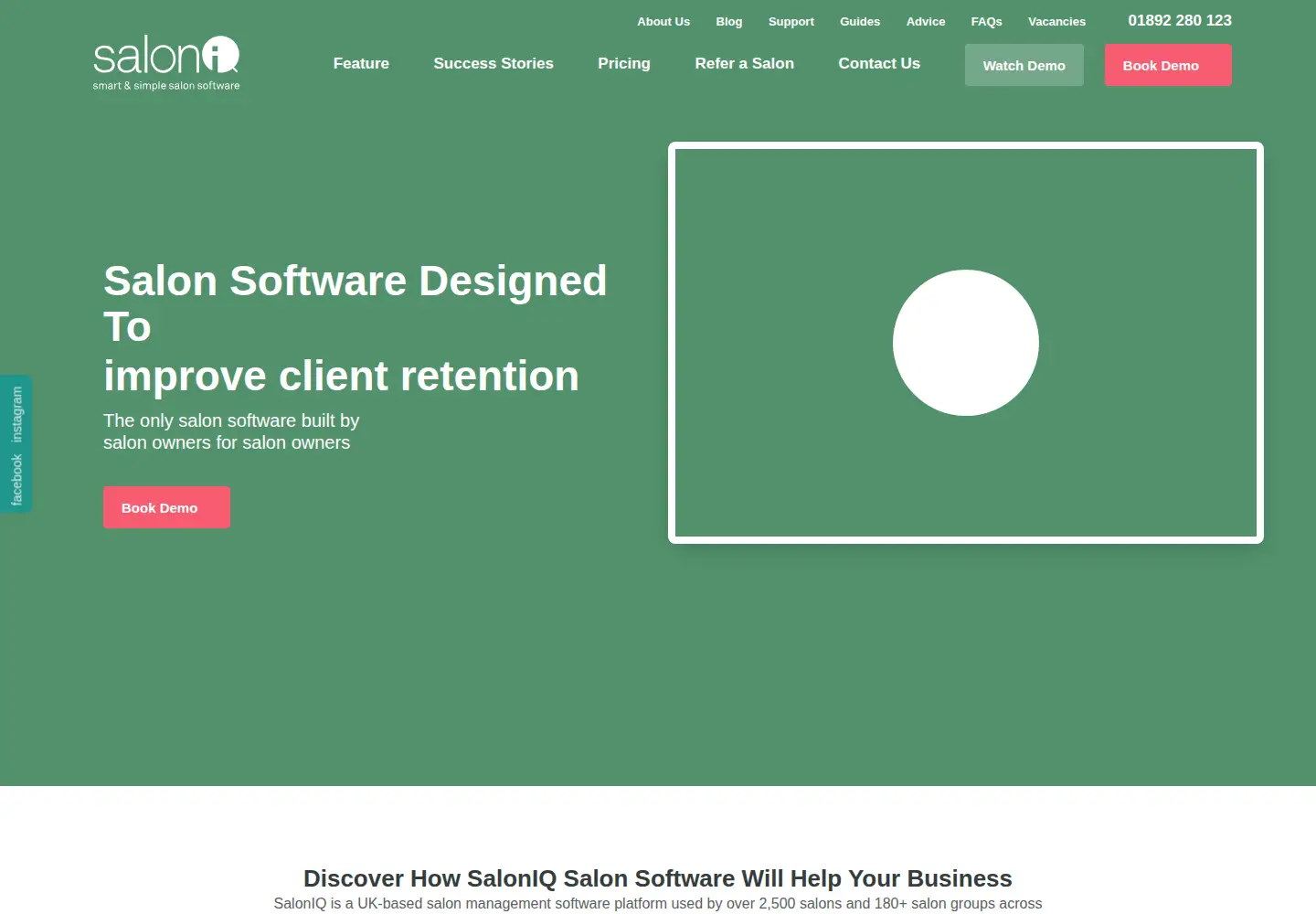Open the Guides link
The height and width of the screenshot is (914, 1316).
(860, 21)
